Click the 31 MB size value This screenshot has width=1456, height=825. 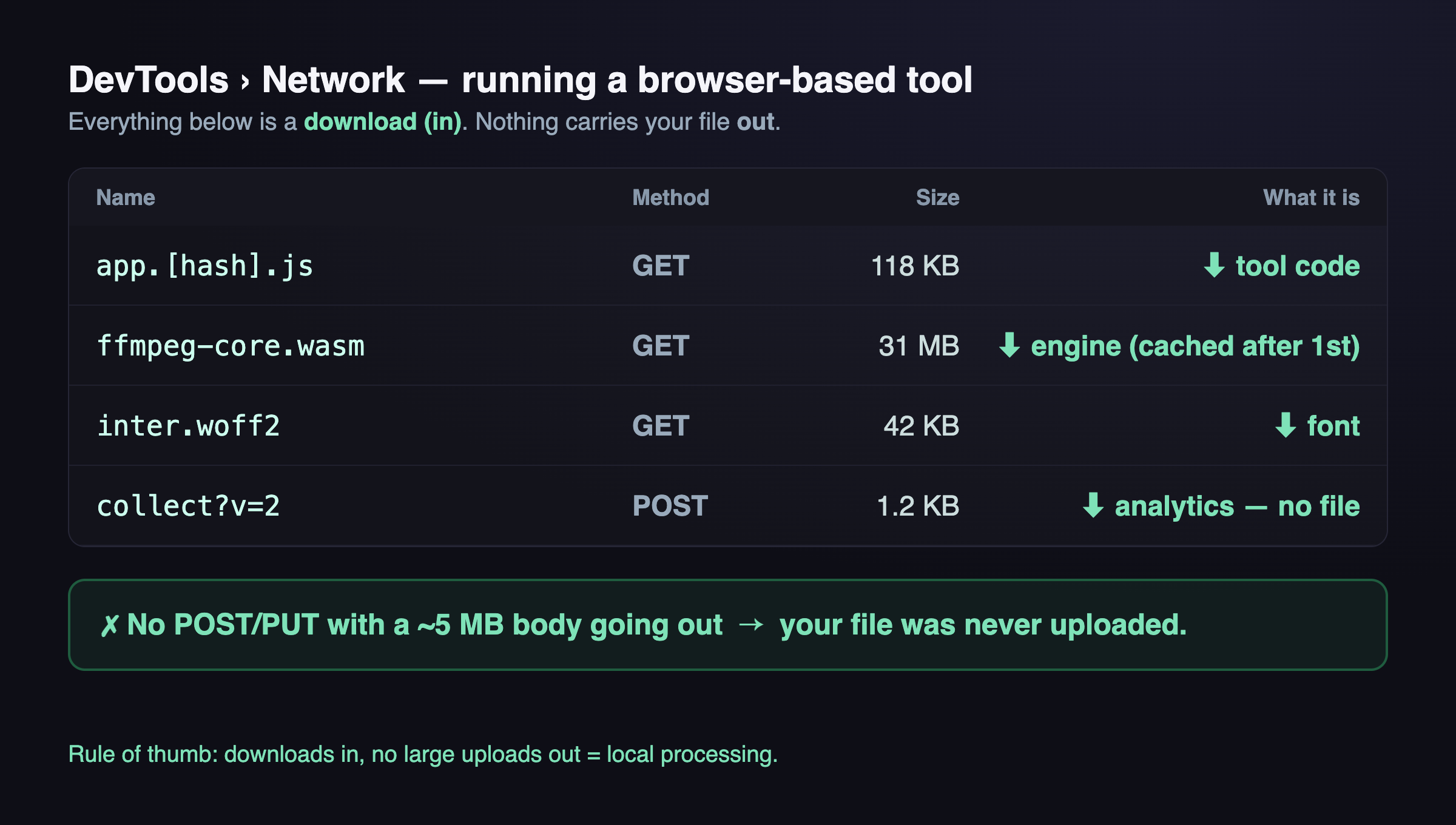(919, 346)
